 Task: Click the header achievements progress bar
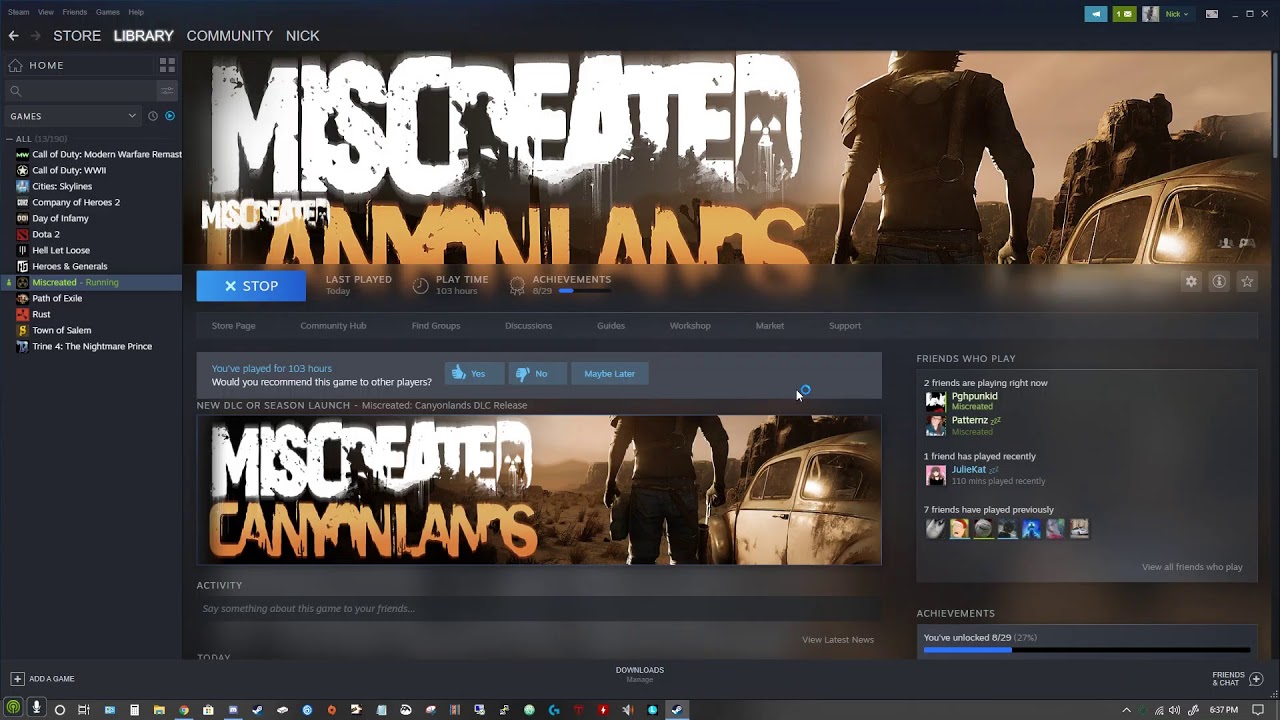(586, 291)
